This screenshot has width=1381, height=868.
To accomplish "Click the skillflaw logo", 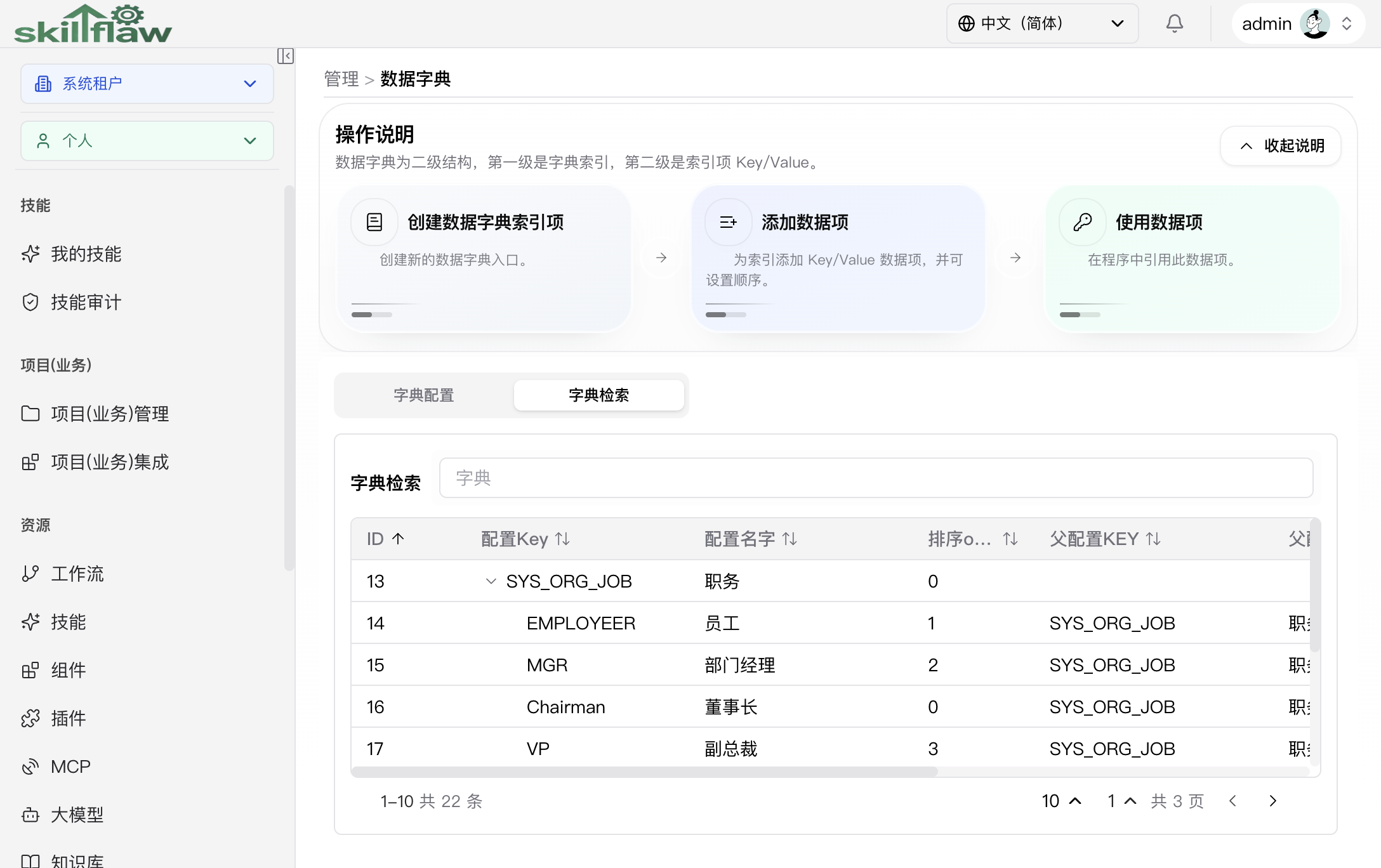I will pos(93,23).
